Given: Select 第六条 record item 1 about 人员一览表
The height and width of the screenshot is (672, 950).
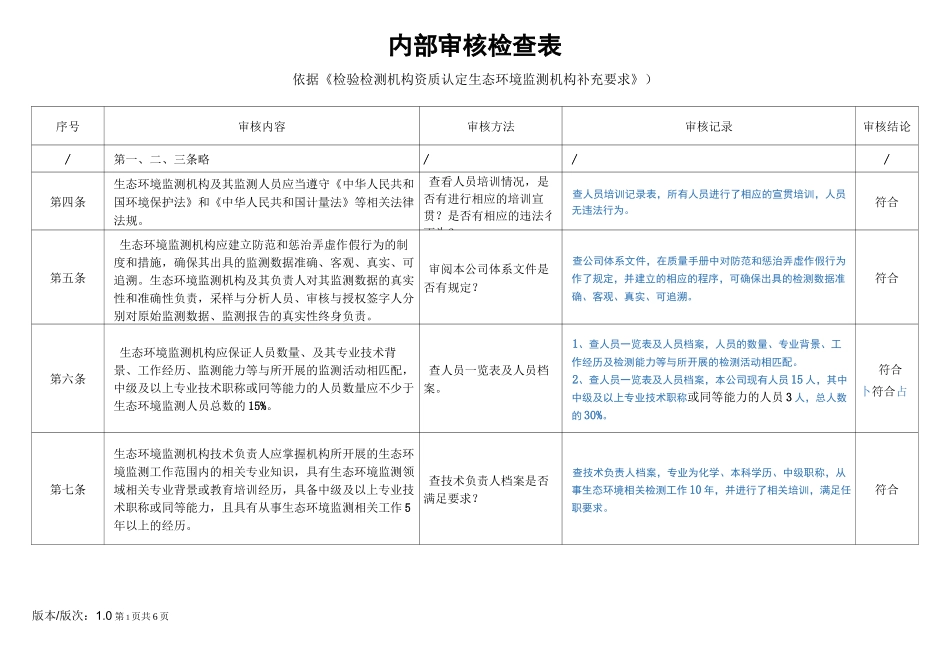Looking at the screenshot, I should tap(706, 353).
